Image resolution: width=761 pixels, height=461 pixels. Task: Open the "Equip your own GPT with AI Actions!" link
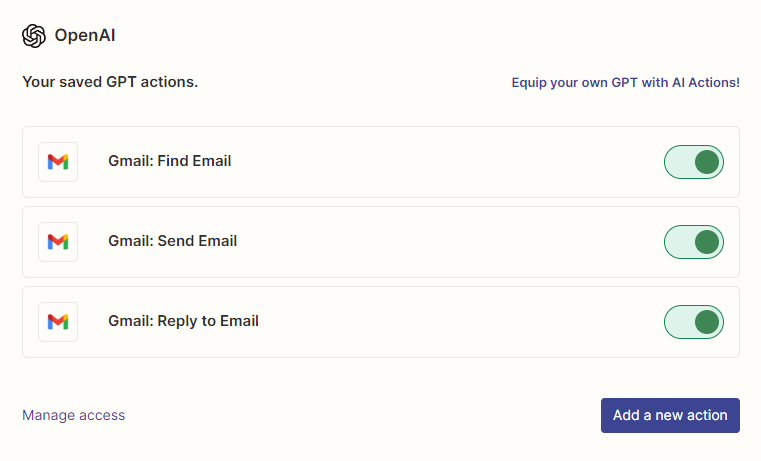(625, 82)
